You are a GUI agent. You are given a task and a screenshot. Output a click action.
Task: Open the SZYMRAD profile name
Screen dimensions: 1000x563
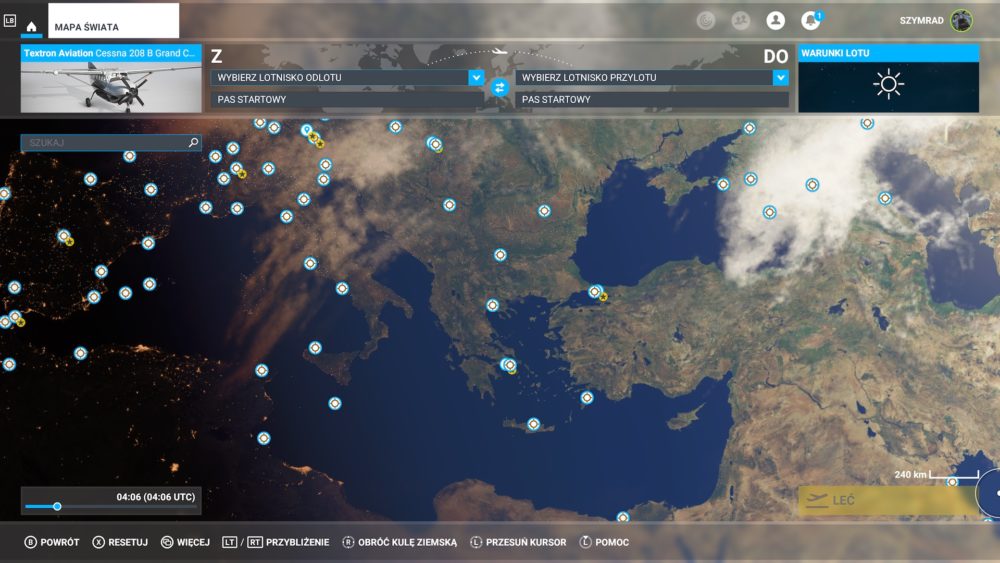coord(922,20)
